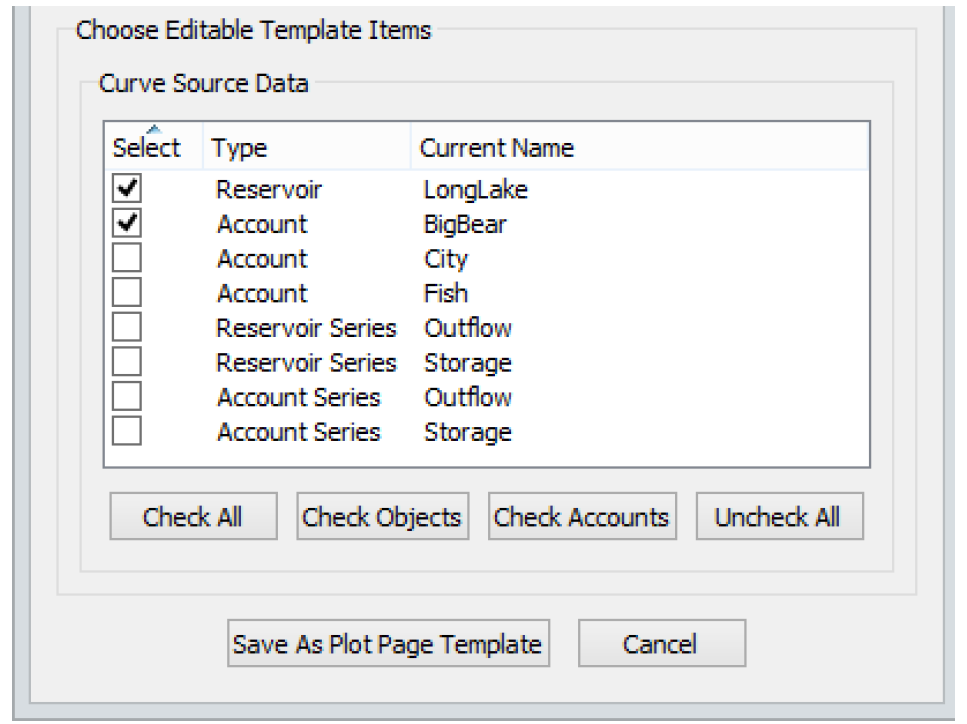The image size is (967, 724).
Task: Click Save As Plot Page Template
Action: 388,644
